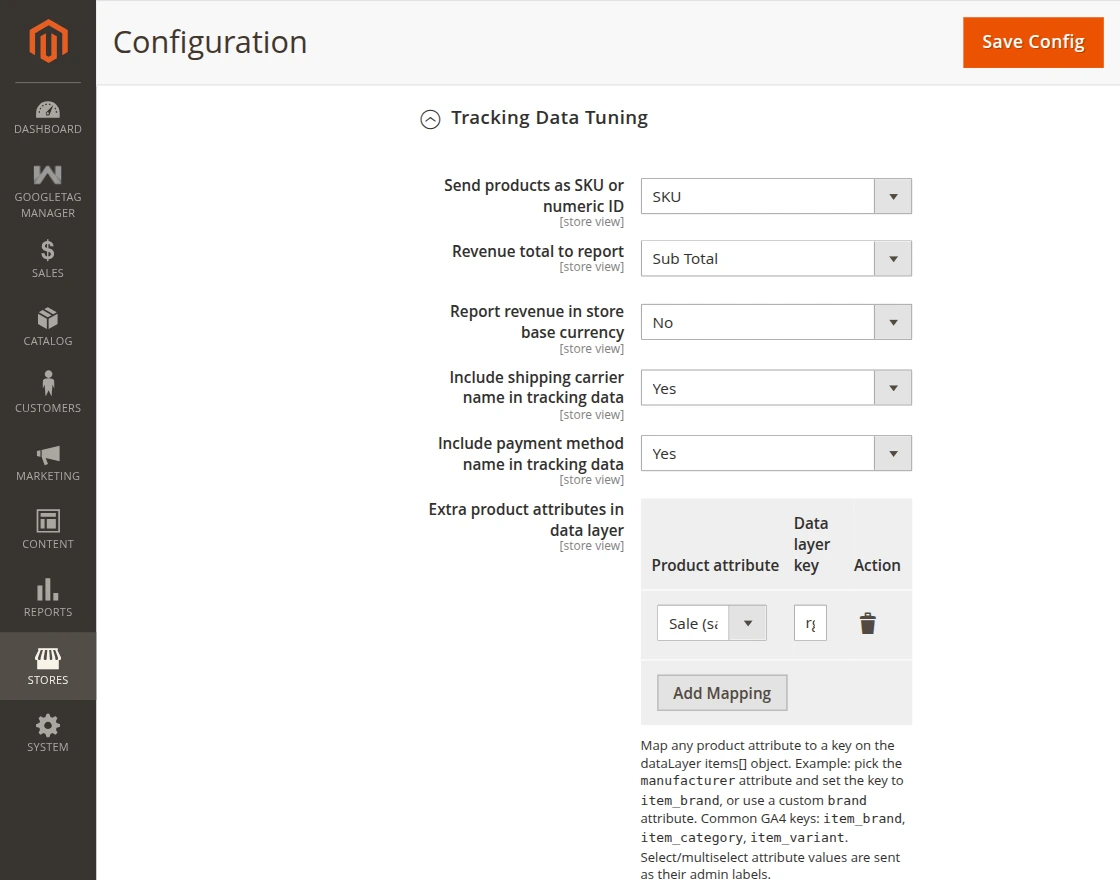The width and height of the screenshot is (1120, 880).
Task: Open the Sale product attribute dropdown
Action: tap(712, 623)
